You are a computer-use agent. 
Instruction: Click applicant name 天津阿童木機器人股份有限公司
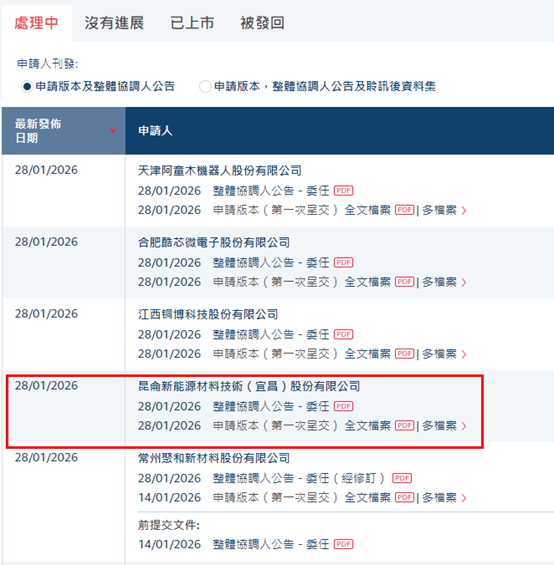point(220,170)
